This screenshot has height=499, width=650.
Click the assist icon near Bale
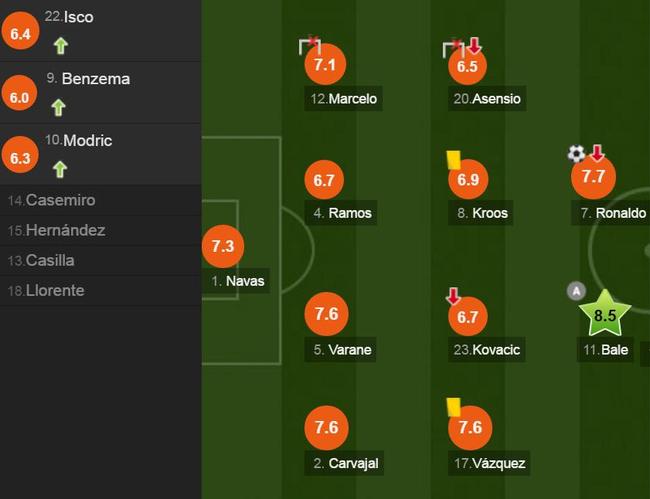click(x=576, y=291)
